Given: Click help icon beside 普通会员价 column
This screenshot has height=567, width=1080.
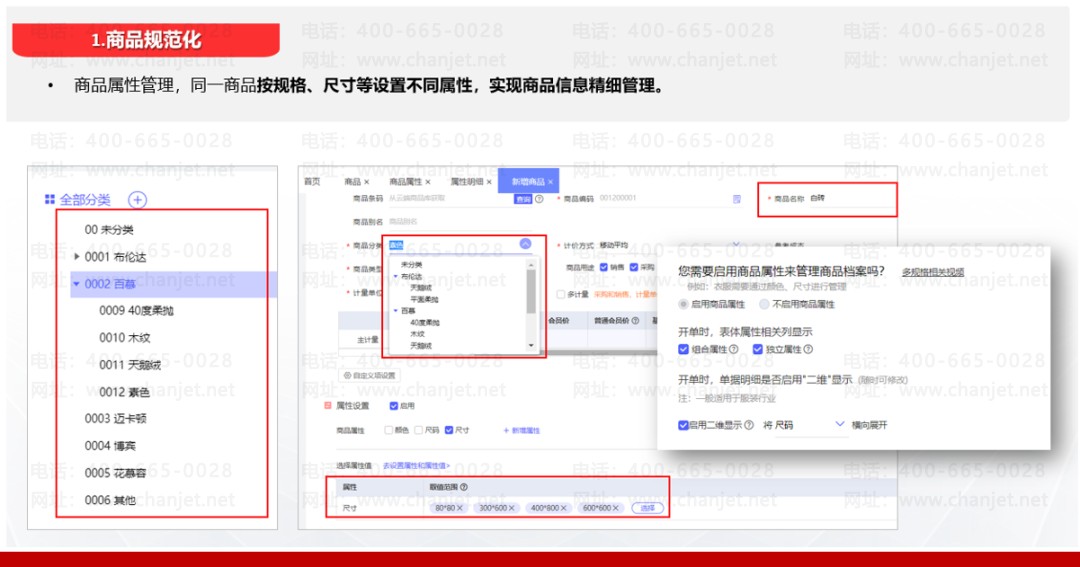Looking at the screenshot, I should [635, 320].
